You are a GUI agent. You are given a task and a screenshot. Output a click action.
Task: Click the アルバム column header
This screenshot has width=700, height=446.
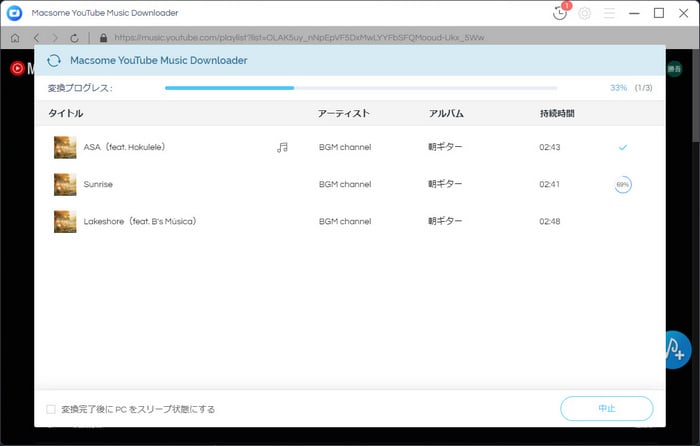[x=446, y=113]
